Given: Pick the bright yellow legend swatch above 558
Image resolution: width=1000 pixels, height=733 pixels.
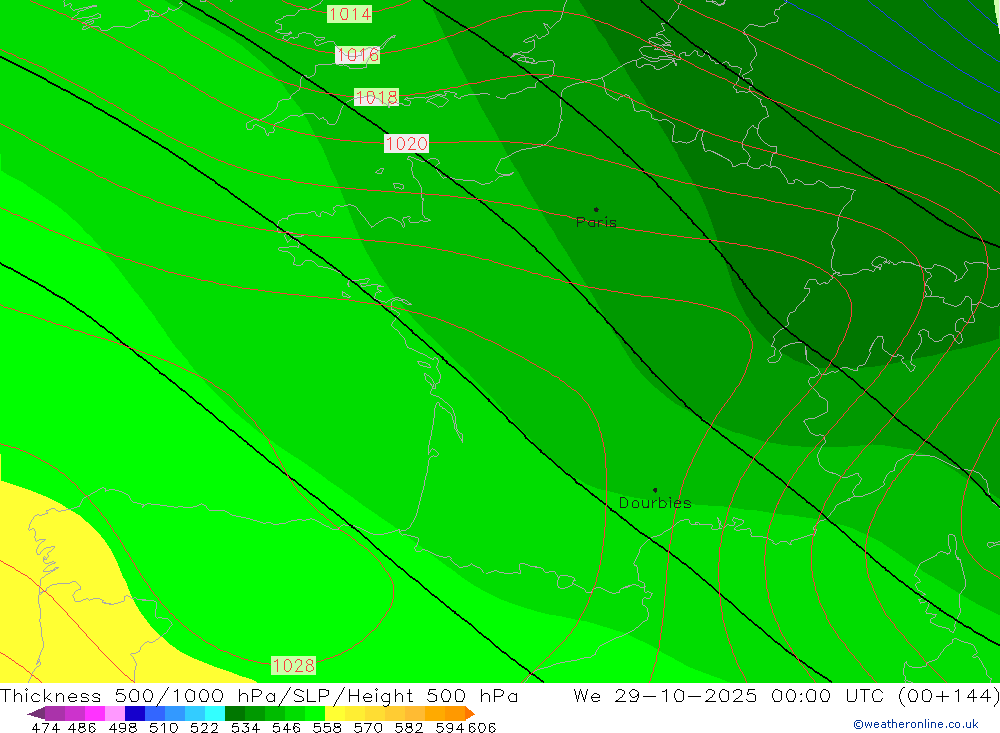Looking at the screenshot, I should point(335,713).
